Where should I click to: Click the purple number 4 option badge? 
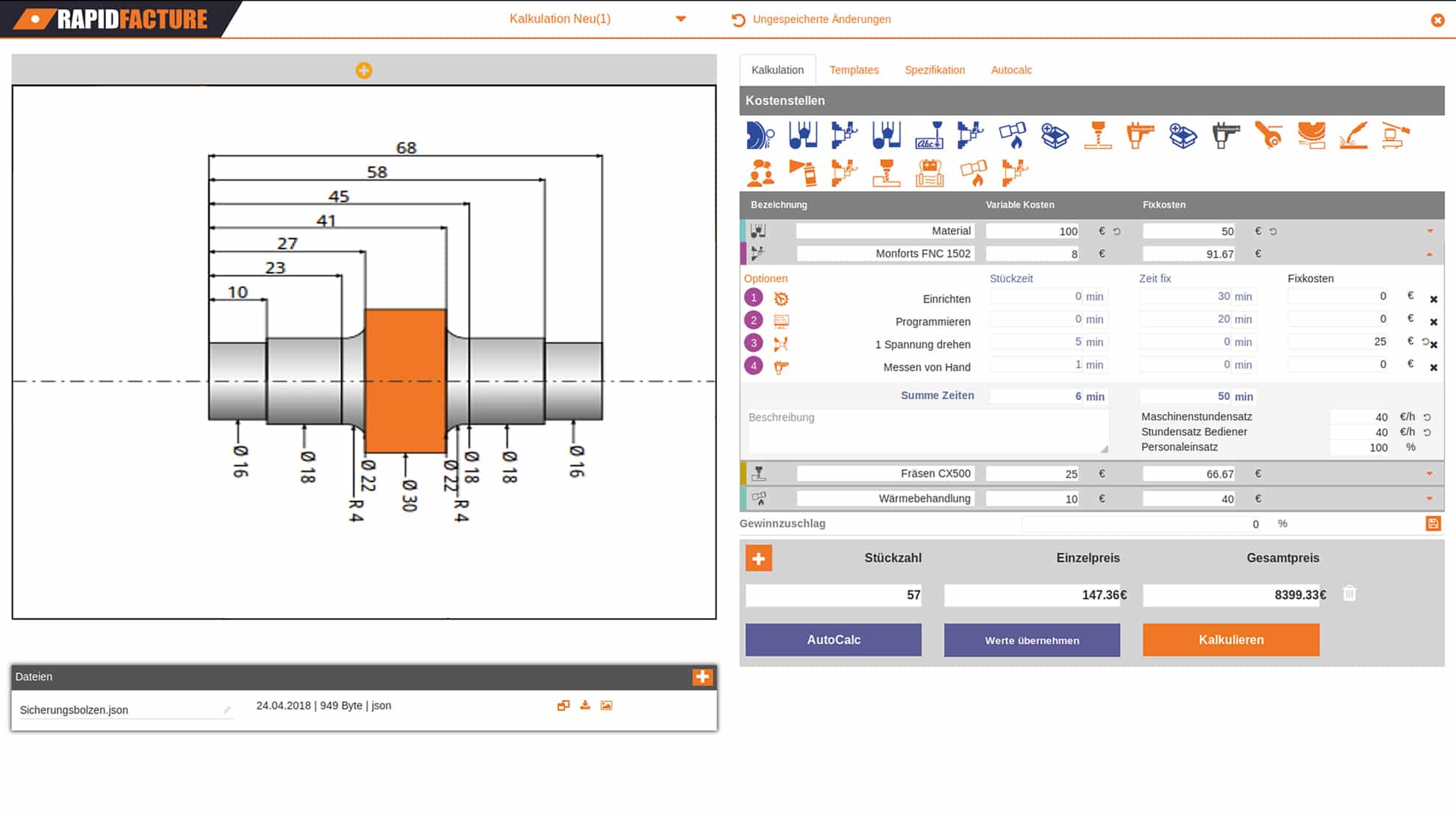click(x=753, y=365)
